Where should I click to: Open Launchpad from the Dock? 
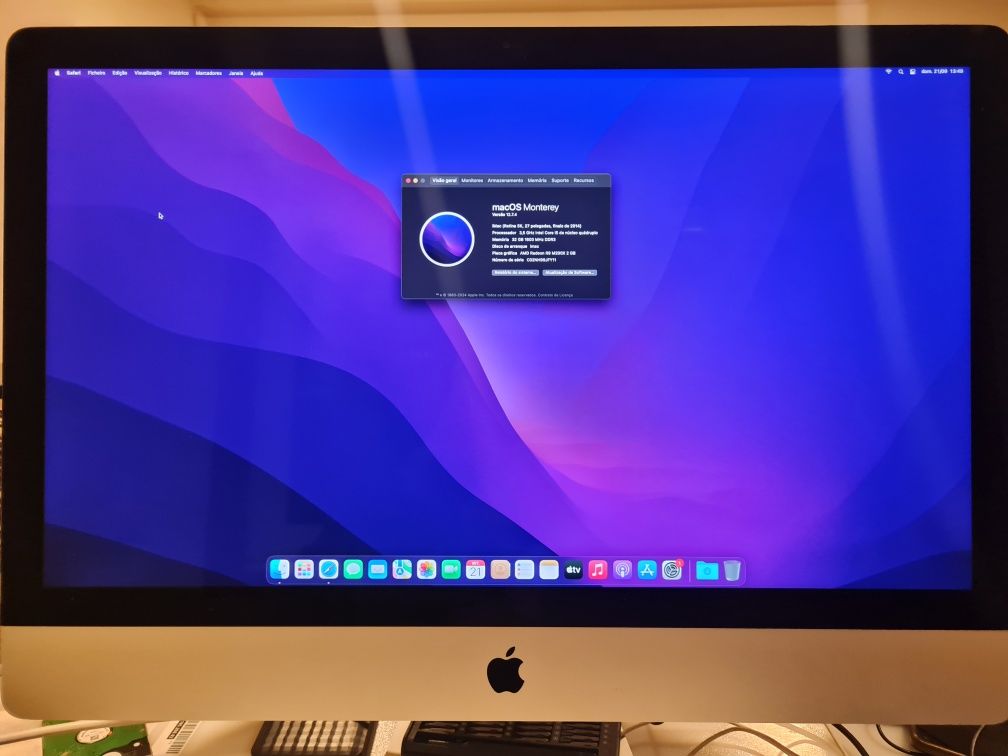pyautogui.click(x=304, y=569)
